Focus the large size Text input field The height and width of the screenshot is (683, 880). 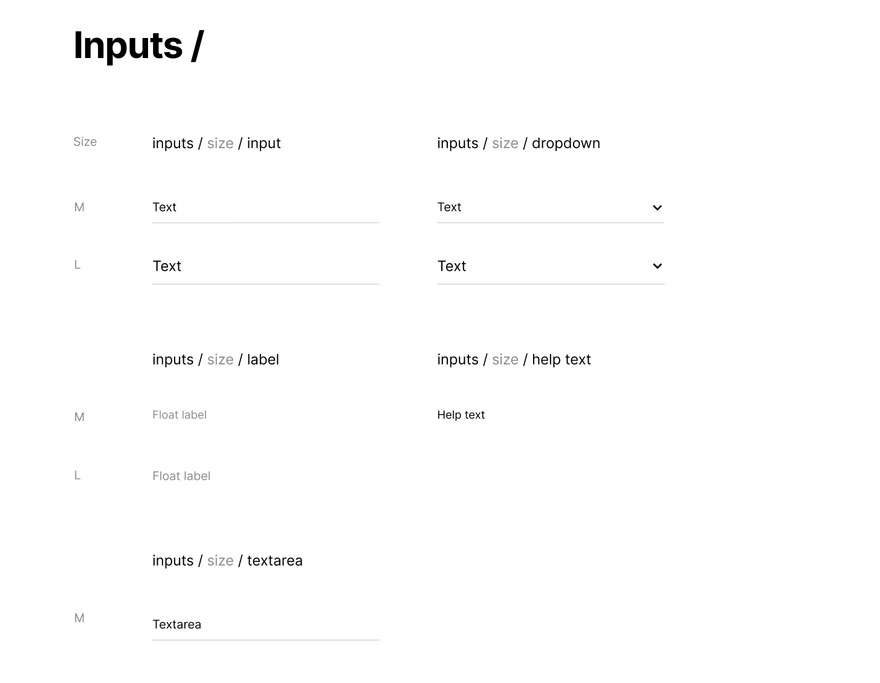(x=265, y=266)
